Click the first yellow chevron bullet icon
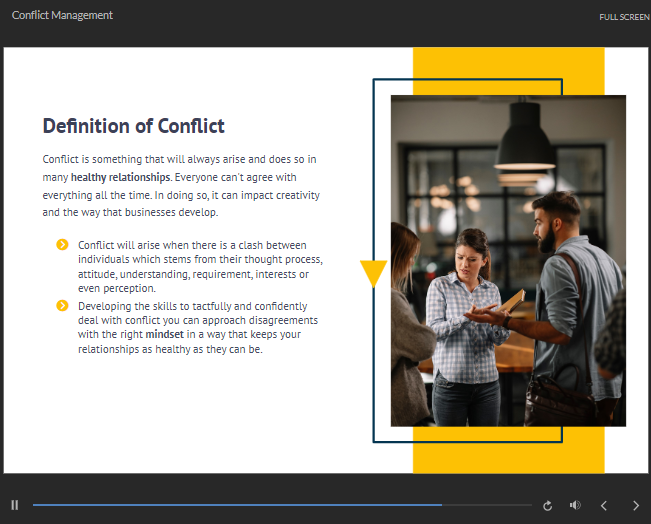This screenshot has width=651, height=524. (x=62, y=245)
